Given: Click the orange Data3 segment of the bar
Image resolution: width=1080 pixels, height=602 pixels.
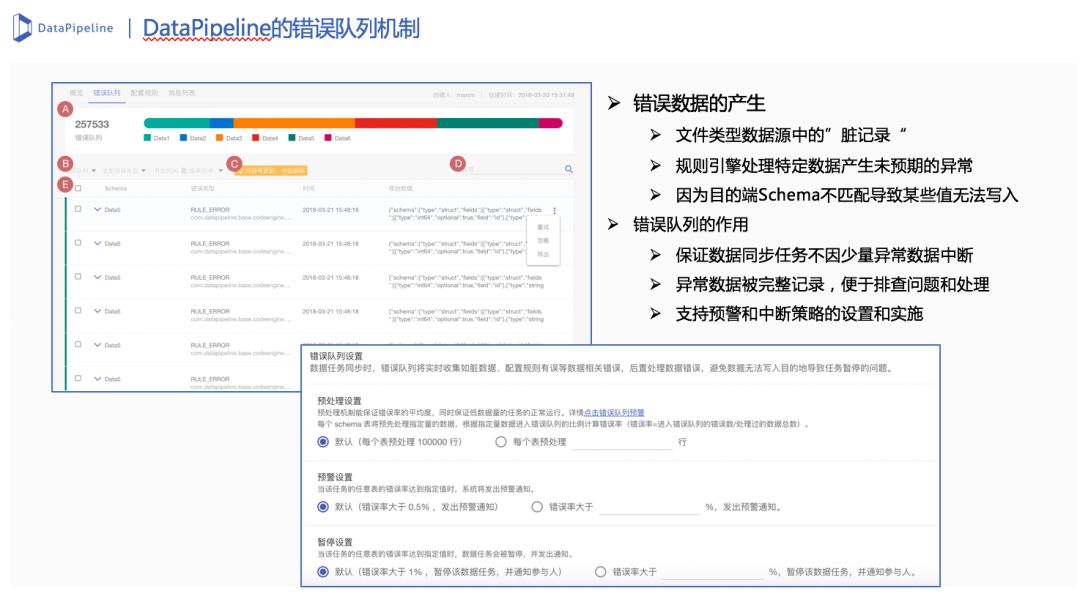Looking at the screenshot, I should click(294, 123).
